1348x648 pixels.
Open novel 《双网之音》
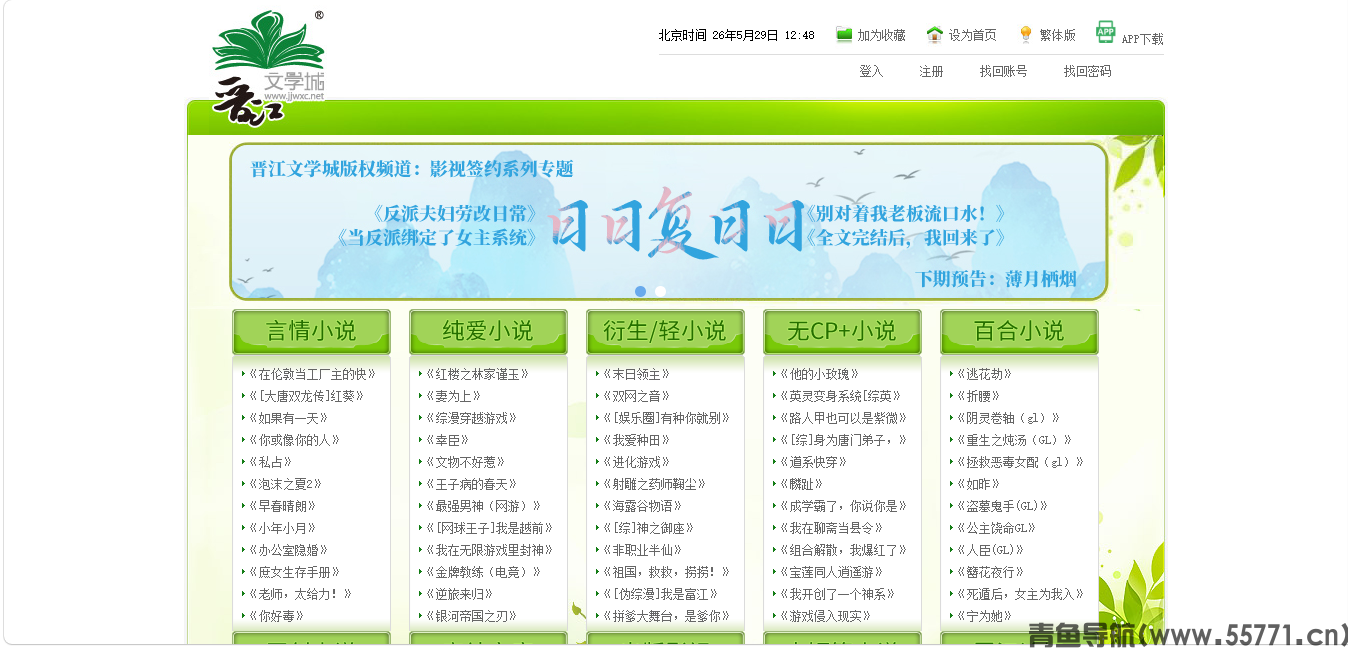[637, 396]
